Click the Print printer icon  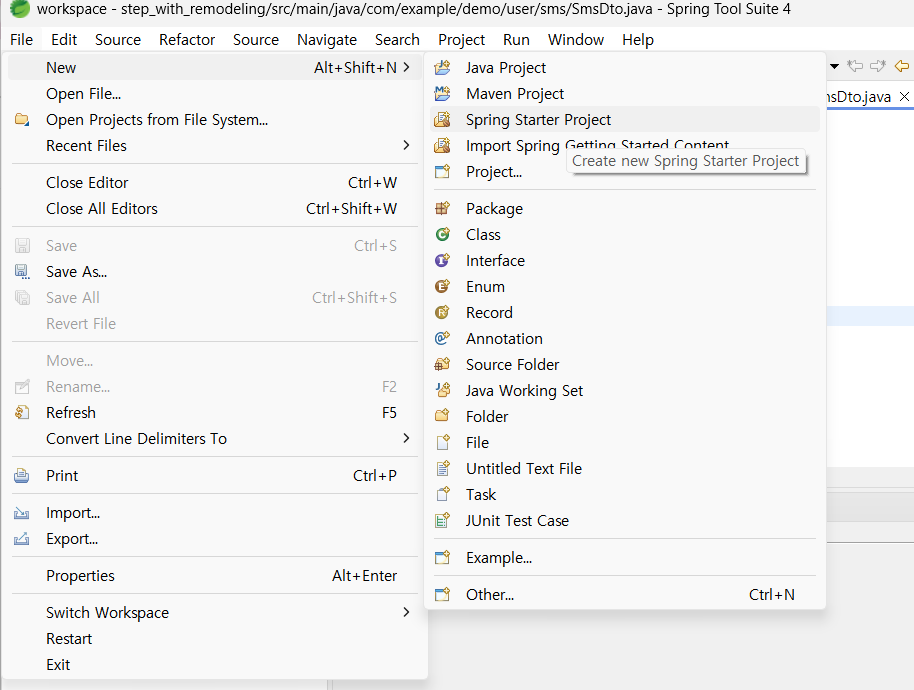pyautogui.click(x=22, y=476)
